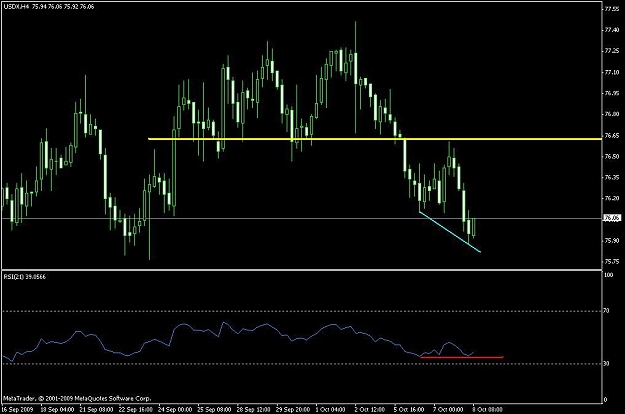Click the 24 Sep 00:00 time label

(x=175, y=410)
